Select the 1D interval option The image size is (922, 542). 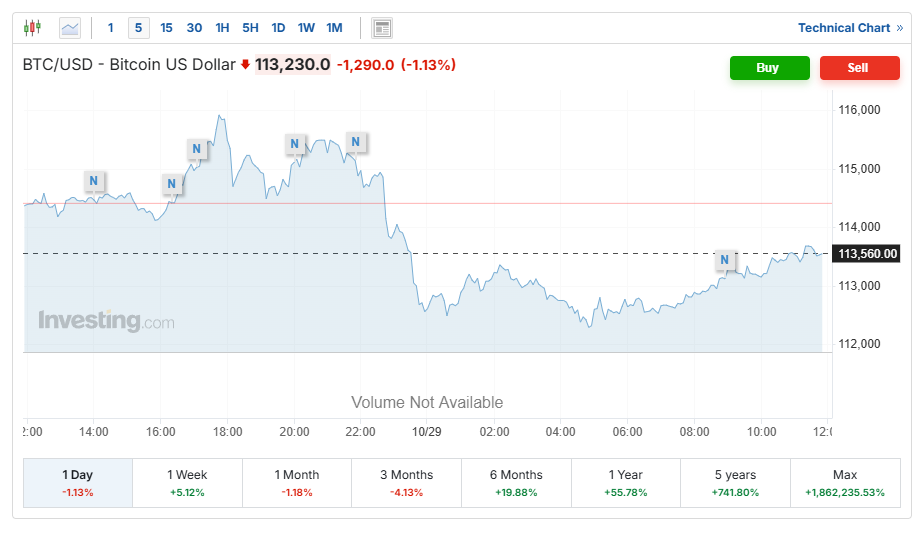tap(278, 28)
